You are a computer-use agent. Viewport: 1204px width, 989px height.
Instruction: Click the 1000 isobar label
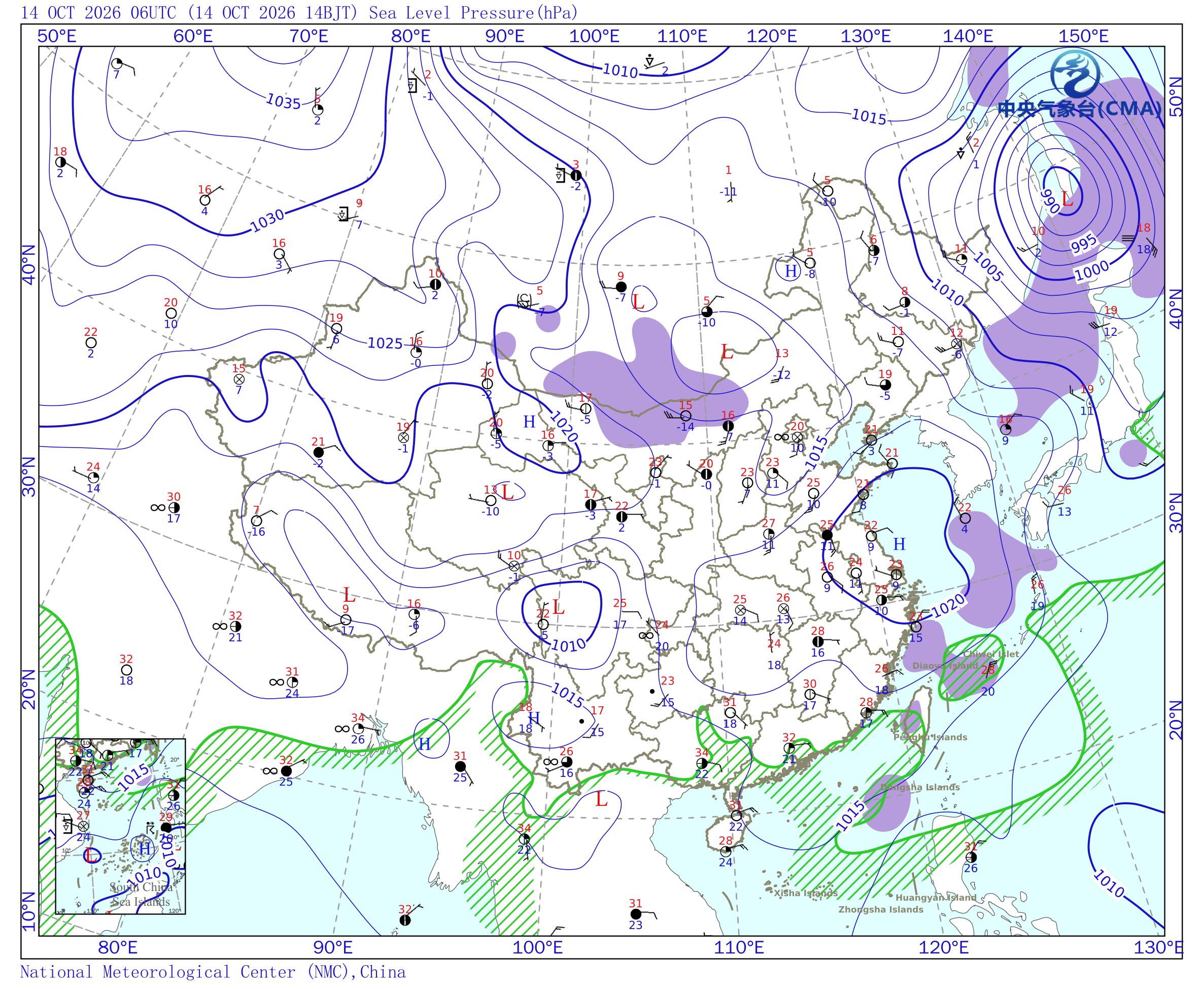(1092, 270)
